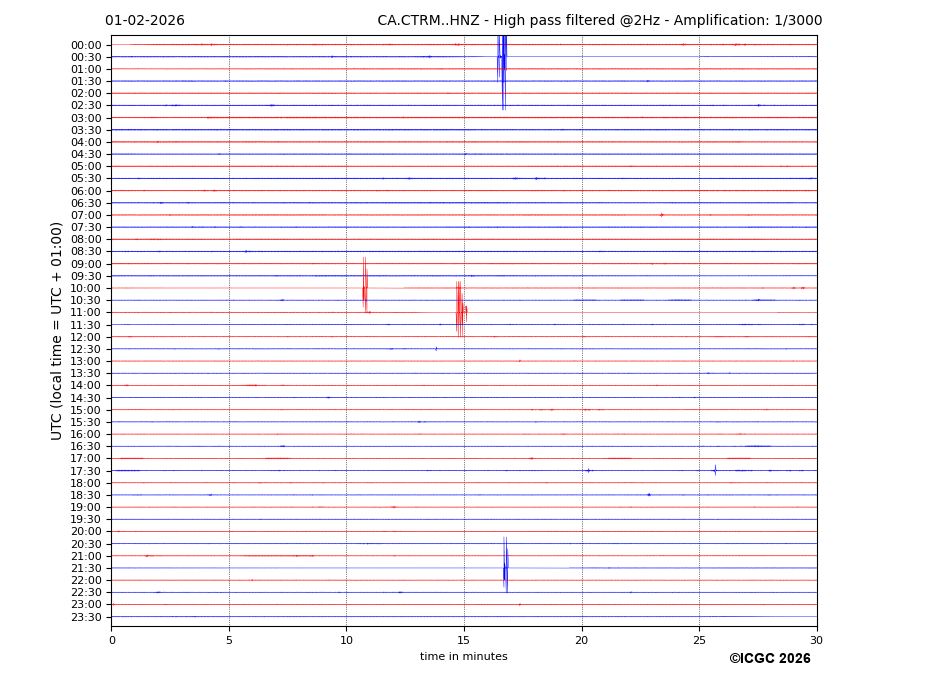927x696 pixels.
Task: Click the x-axis tick label 30
Action: [816, 640]
